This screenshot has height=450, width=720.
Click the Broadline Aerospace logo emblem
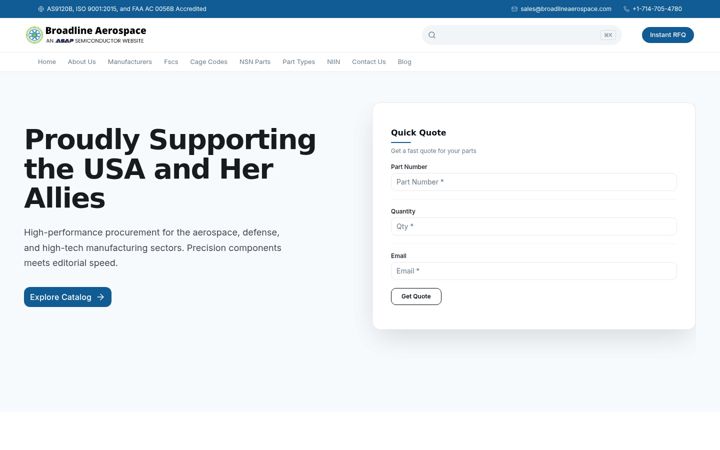pyautogui.click(x=34, y=35)
